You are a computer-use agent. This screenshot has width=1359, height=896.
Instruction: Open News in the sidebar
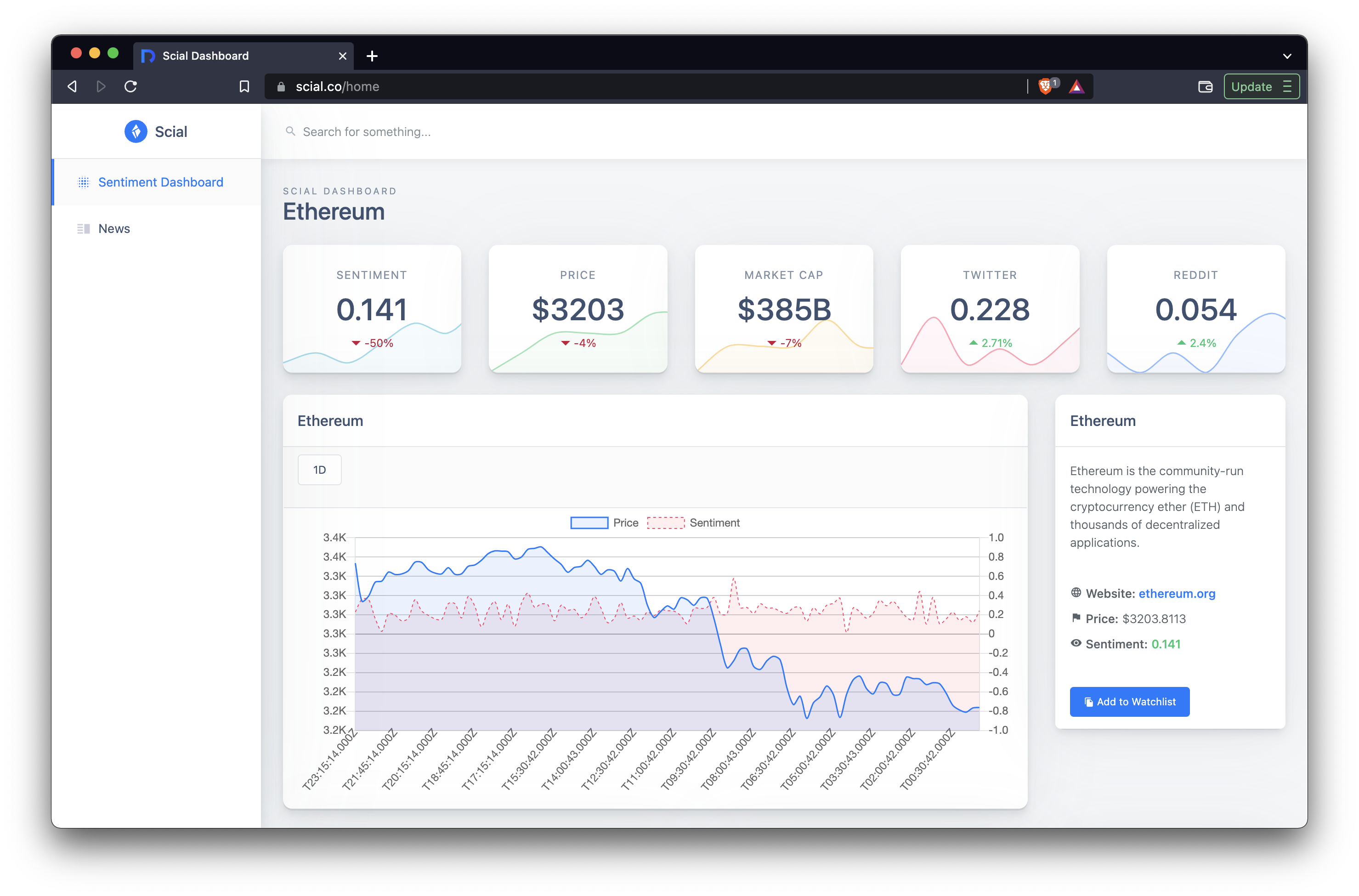(x=157, y=228)
